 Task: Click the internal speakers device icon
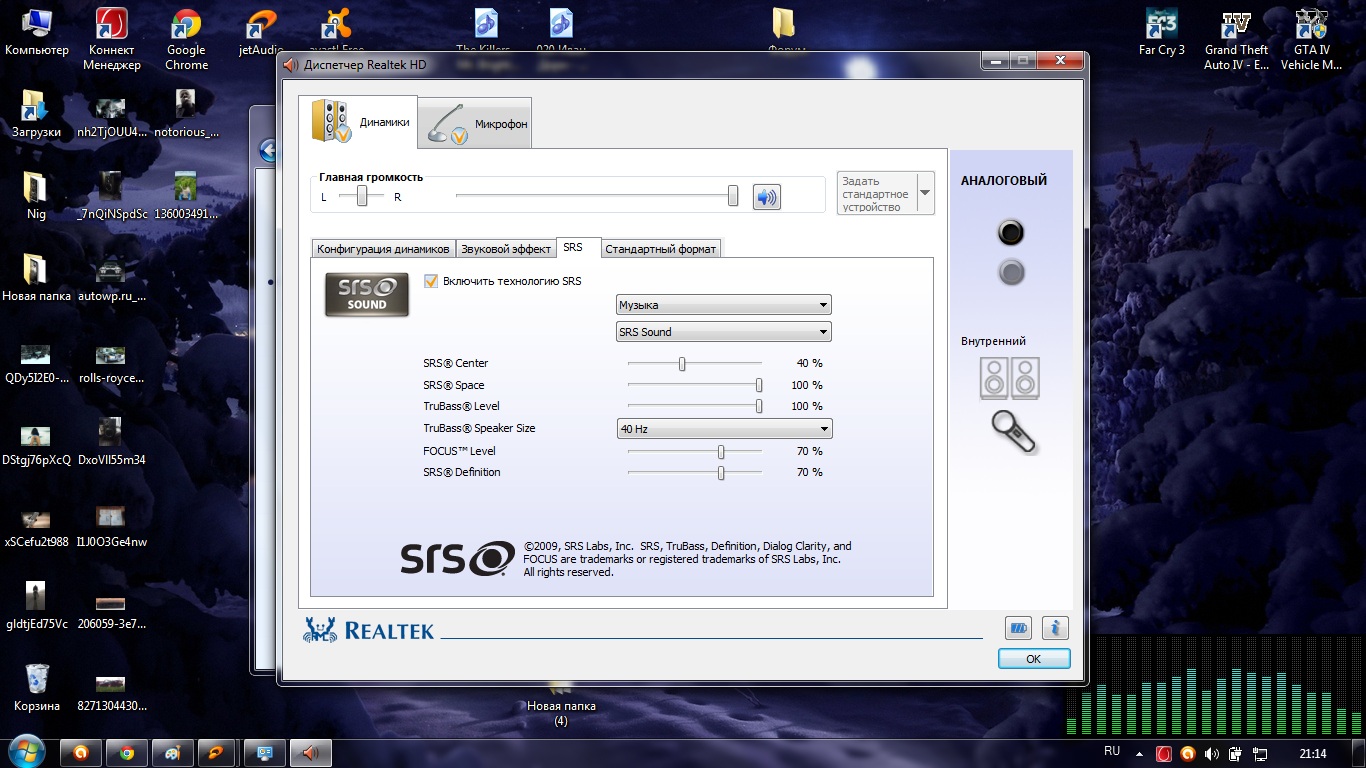pyautogui.click(x=1010, y=379)
